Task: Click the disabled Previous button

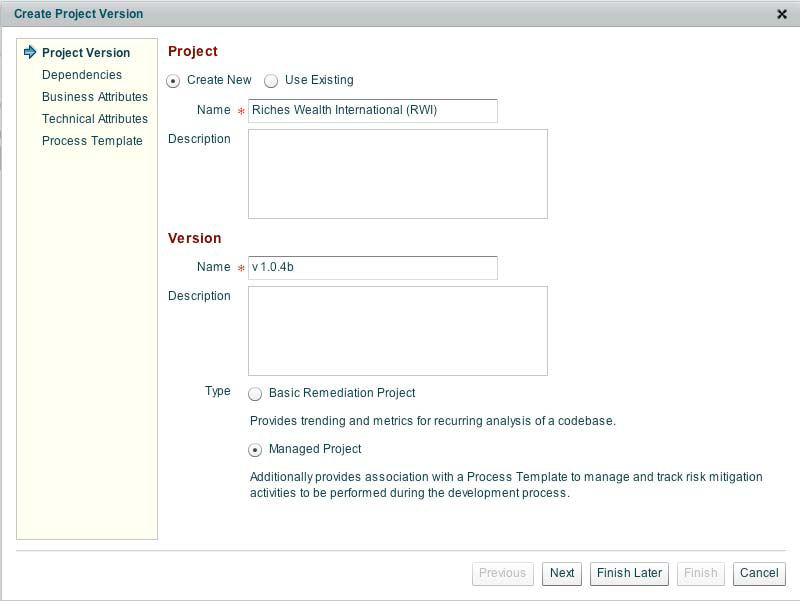Action: (502, 573)
